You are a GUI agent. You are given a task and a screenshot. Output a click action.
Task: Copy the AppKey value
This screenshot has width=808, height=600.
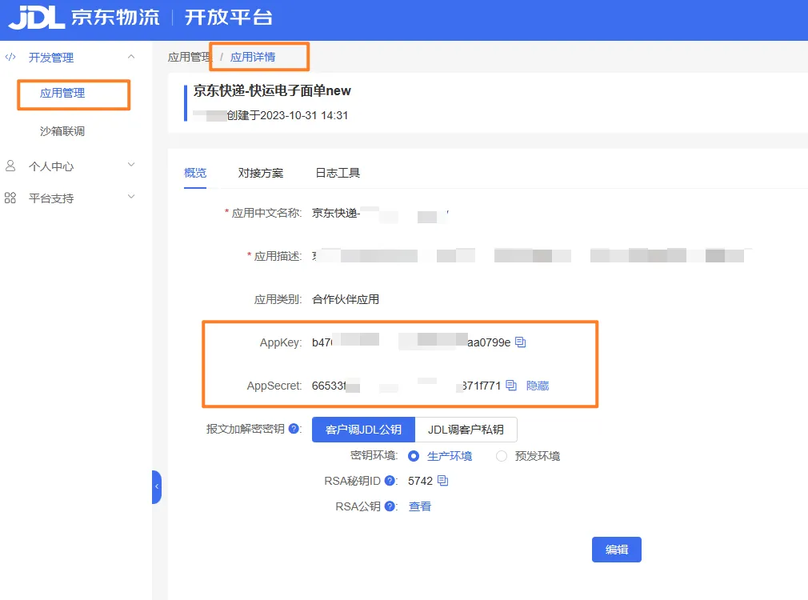[520, 342]
